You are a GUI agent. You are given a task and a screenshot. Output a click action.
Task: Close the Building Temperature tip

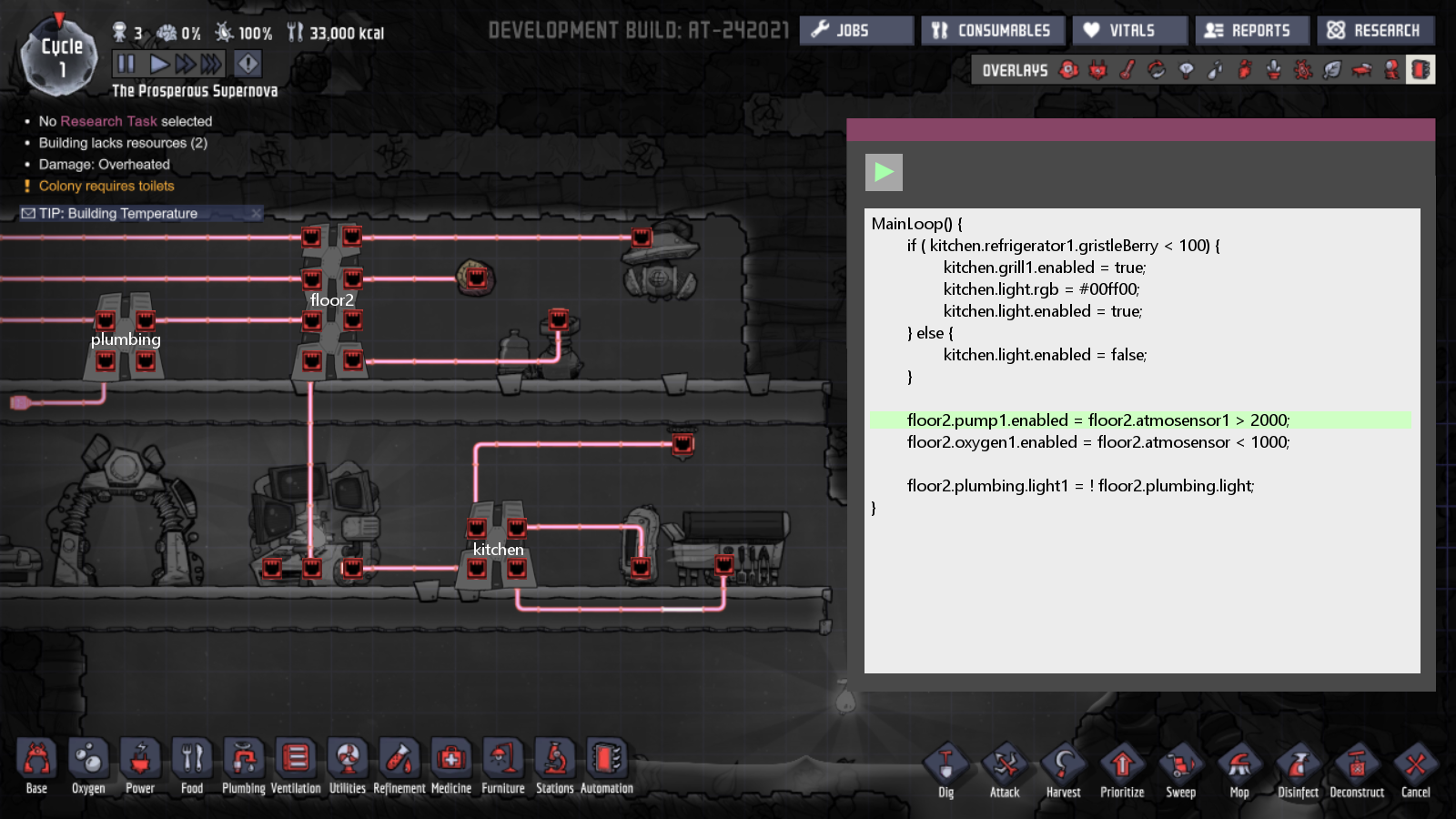coord(256,213)
